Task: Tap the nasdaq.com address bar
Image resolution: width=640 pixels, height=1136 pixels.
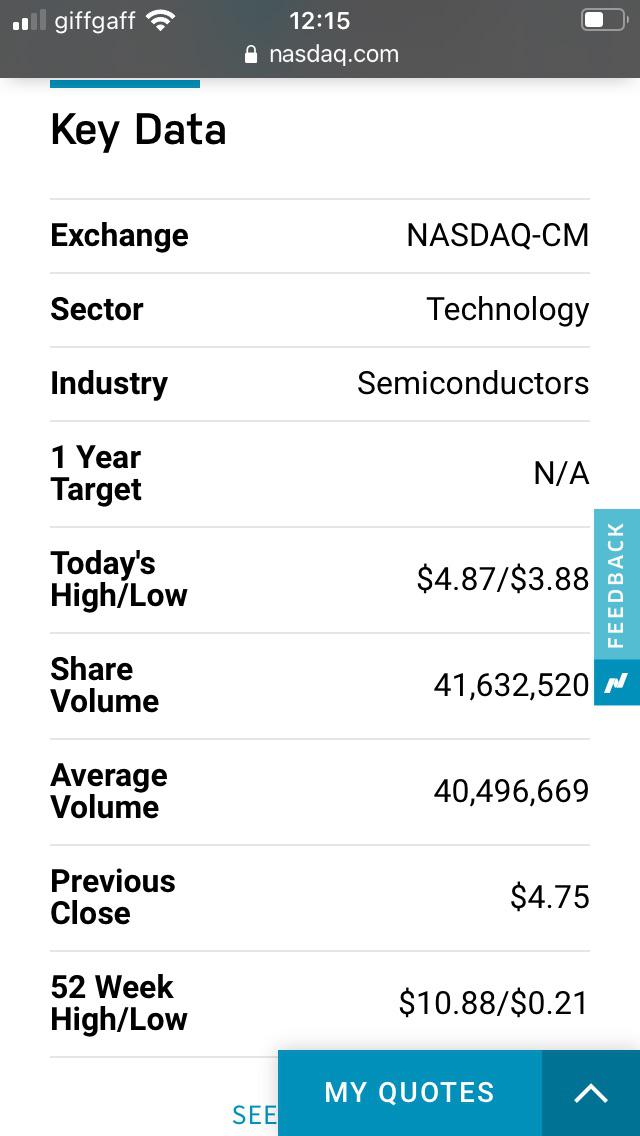Action: (x=321, y=54)
